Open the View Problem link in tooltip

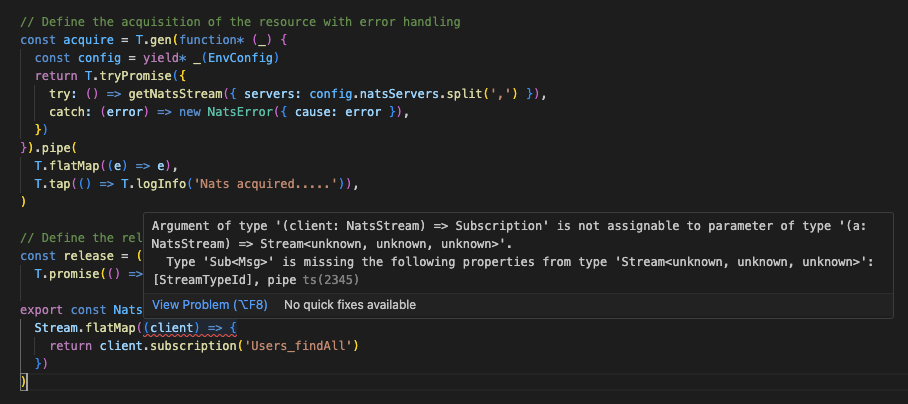point(210,304)
